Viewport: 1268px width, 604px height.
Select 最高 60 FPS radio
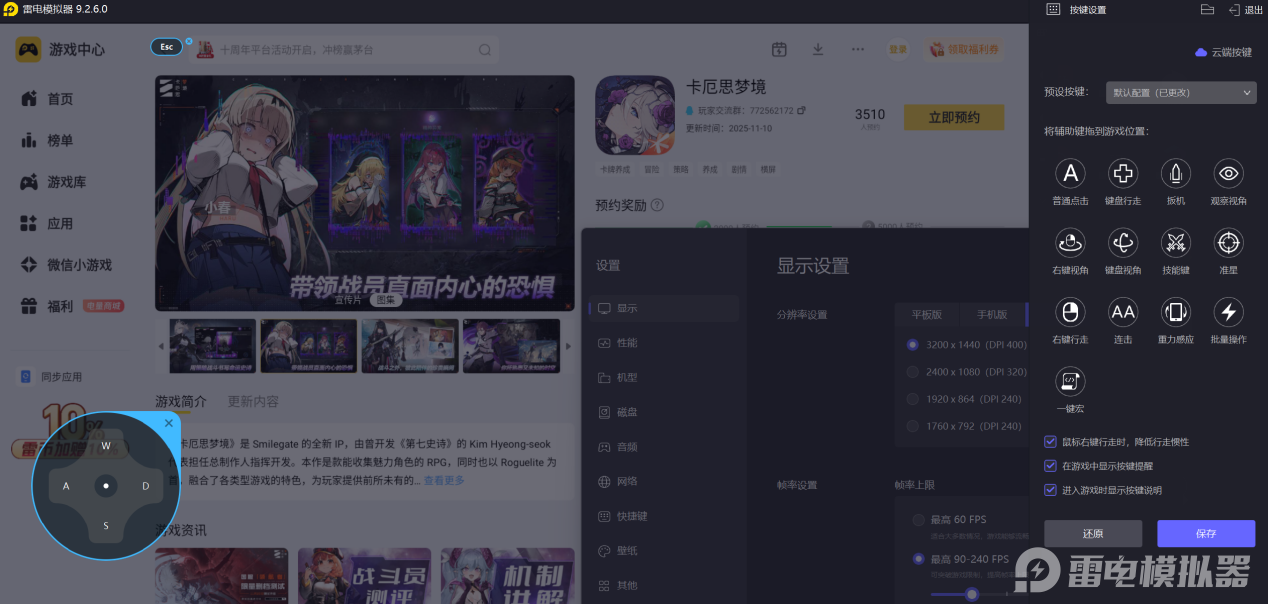click(x=918, y=520)
